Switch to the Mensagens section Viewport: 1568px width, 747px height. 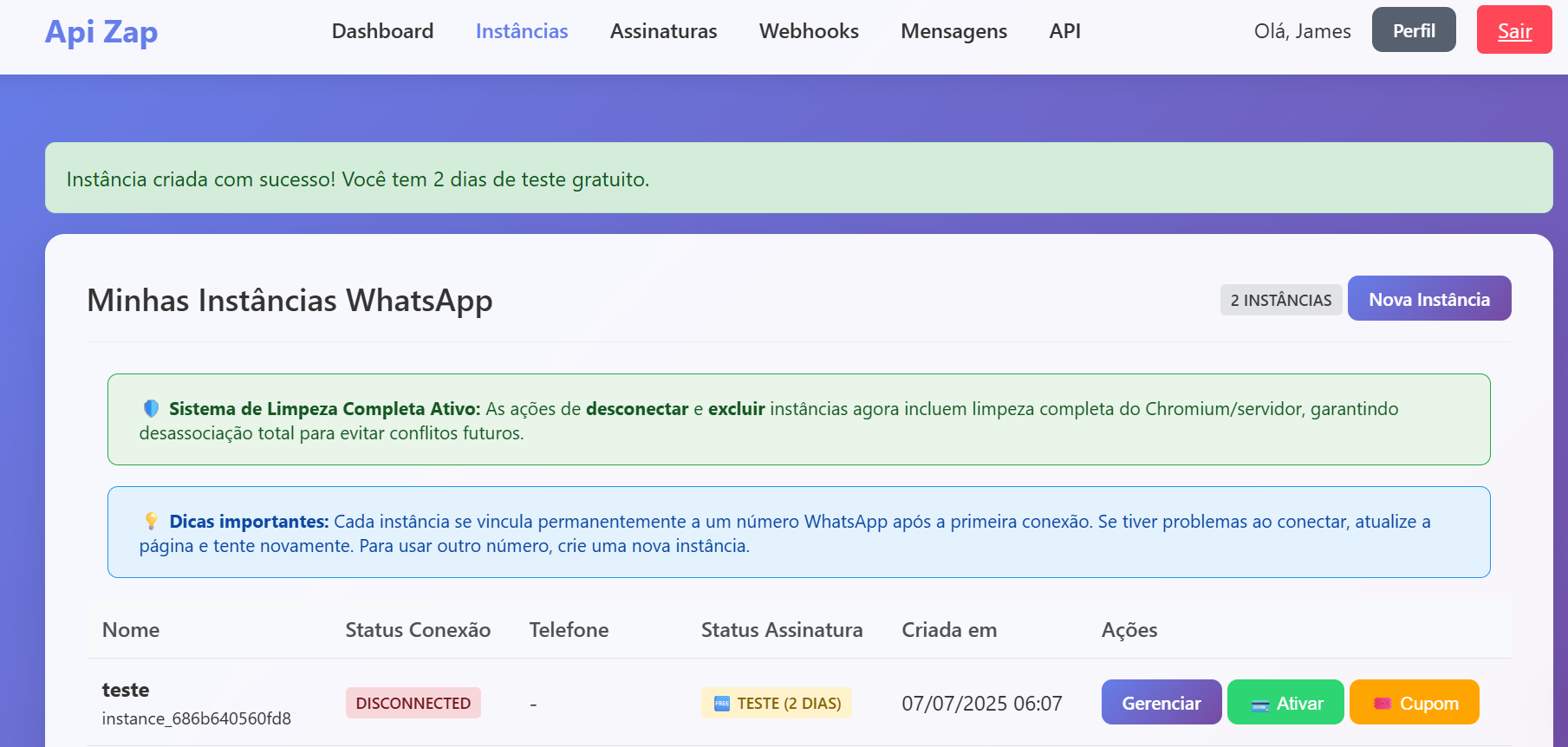[x=953, y=31]
